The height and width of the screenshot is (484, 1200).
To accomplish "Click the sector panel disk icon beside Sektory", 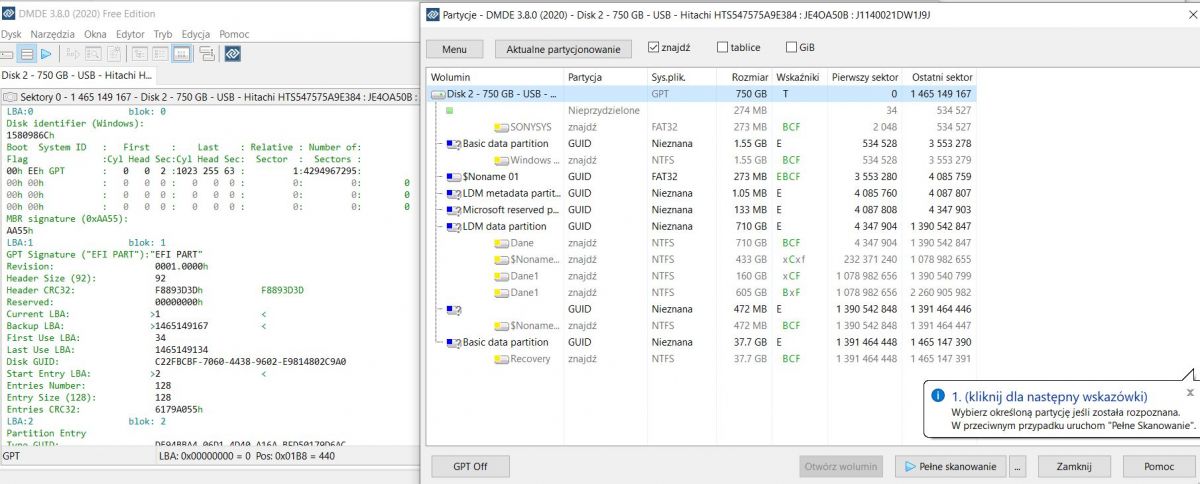I will (x=10, y=97).
